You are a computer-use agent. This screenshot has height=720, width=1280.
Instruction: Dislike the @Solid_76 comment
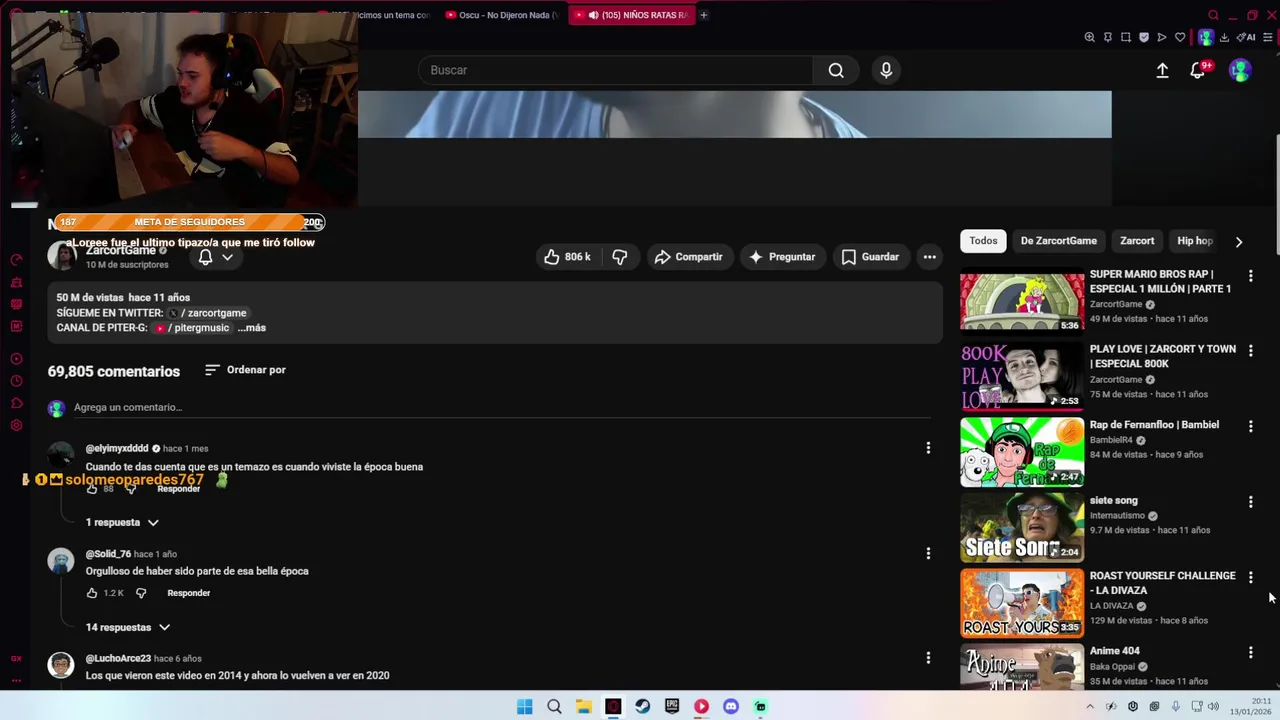[x=141, y=593]
